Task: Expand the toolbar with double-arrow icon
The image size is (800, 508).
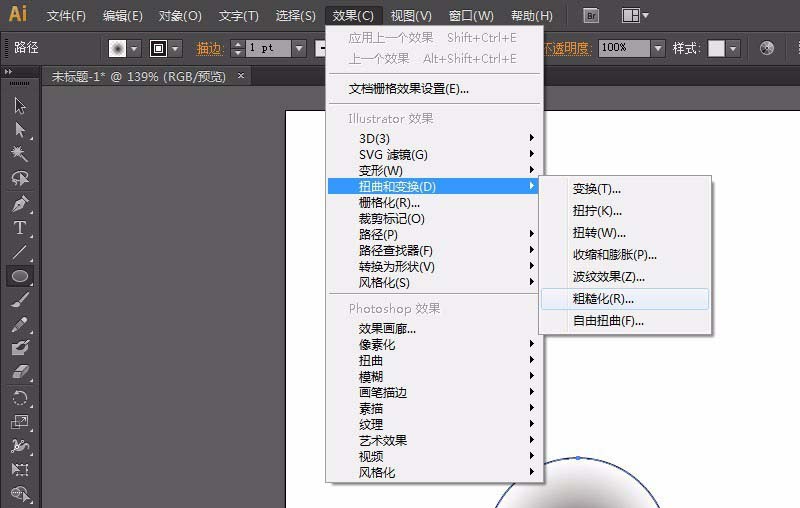Action: (x=8, y=72)
